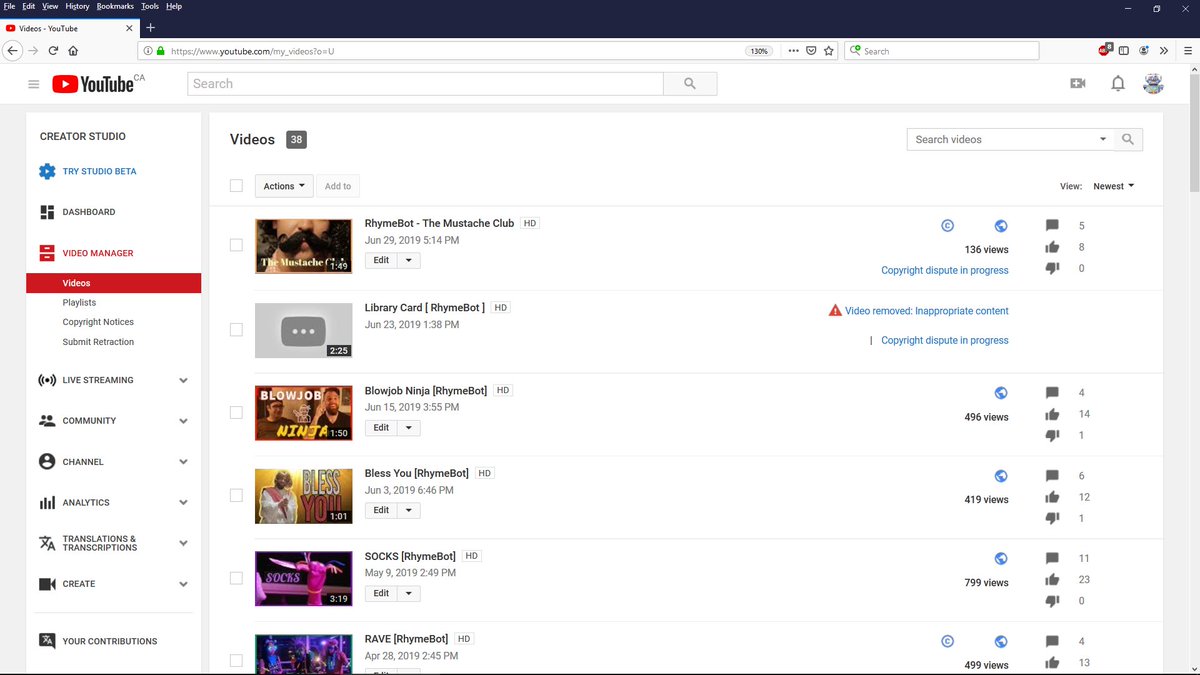This screenshot has width=1200, height=675.
Task: Open Playlists in the sidebar
Action: pos(79,302)
